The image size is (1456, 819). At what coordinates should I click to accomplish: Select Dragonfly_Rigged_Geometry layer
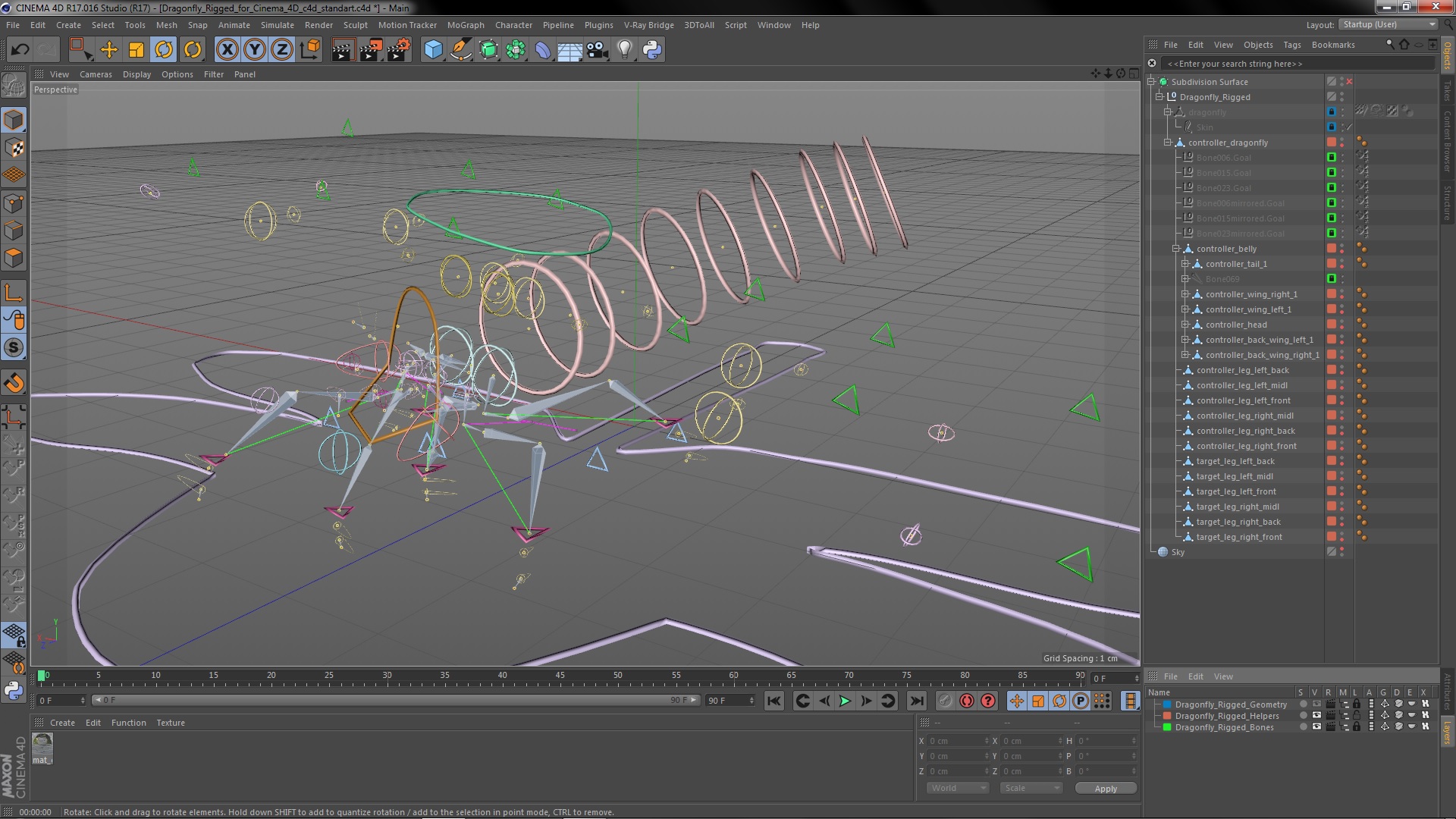point(1231,704)
